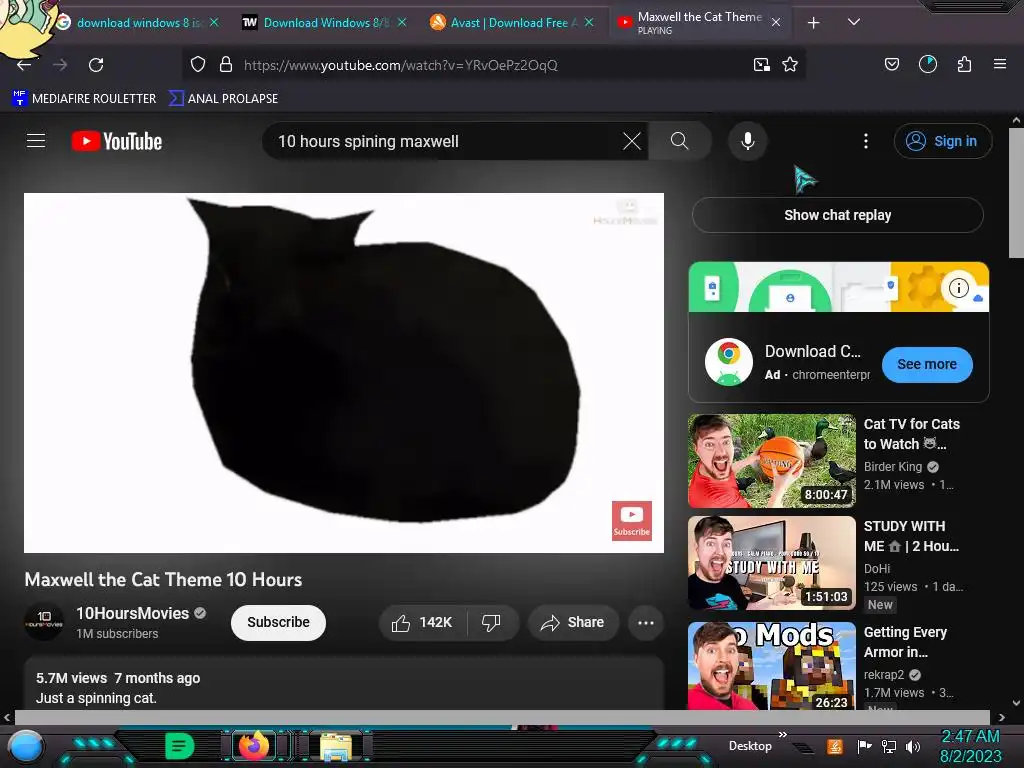
Task: Open the 10HoursMovies channel name link
Action: point(133,613)
